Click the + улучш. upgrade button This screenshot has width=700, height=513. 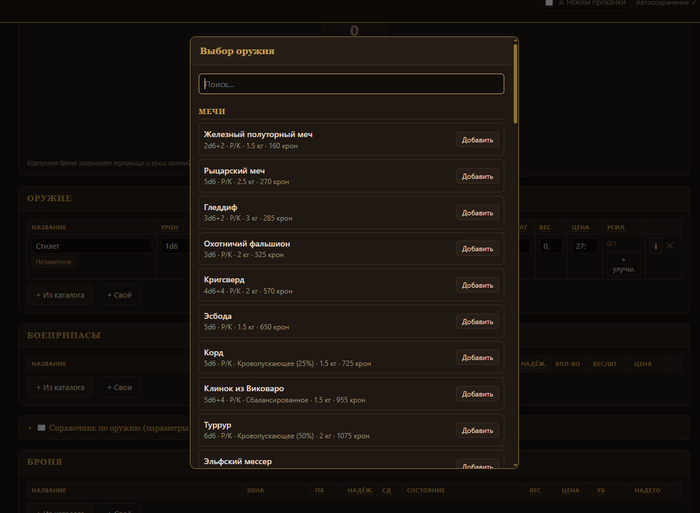[623, 264]
